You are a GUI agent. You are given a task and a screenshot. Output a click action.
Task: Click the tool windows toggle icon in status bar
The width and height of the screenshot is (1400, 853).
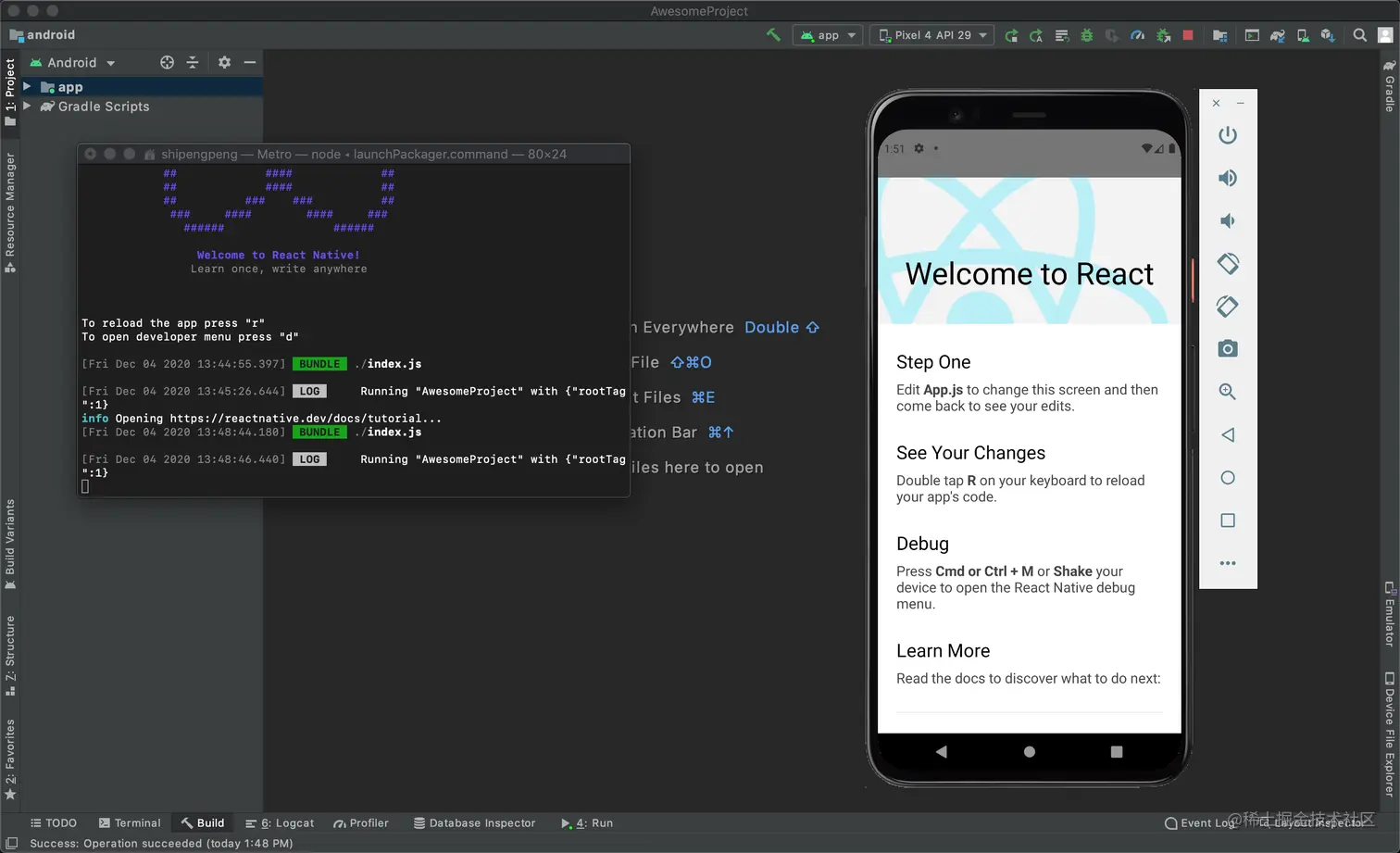12,843
